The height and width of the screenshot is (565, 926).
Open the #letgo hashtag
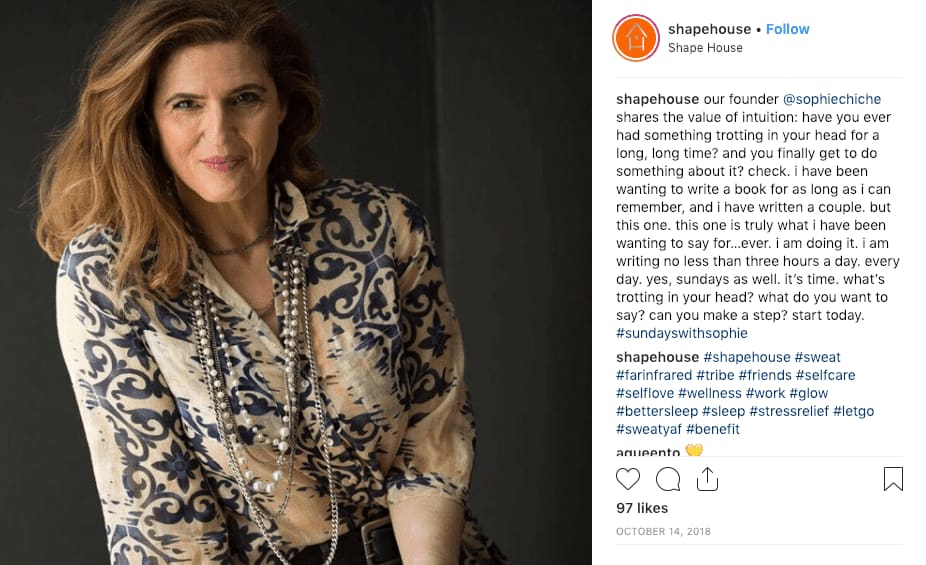coord(853,411)
